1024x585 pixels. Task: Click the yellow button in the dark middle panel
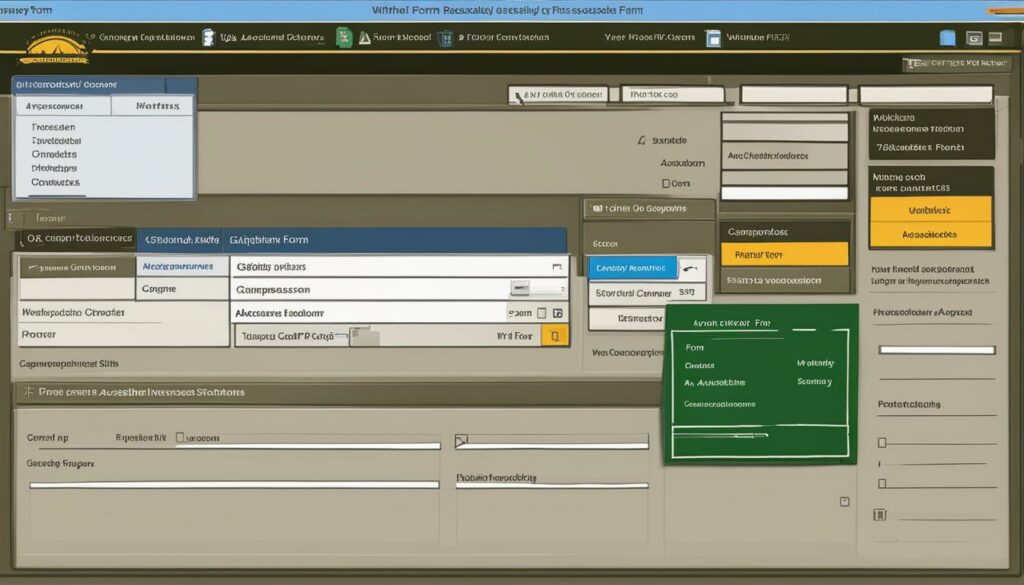click(x=784, y=255)
